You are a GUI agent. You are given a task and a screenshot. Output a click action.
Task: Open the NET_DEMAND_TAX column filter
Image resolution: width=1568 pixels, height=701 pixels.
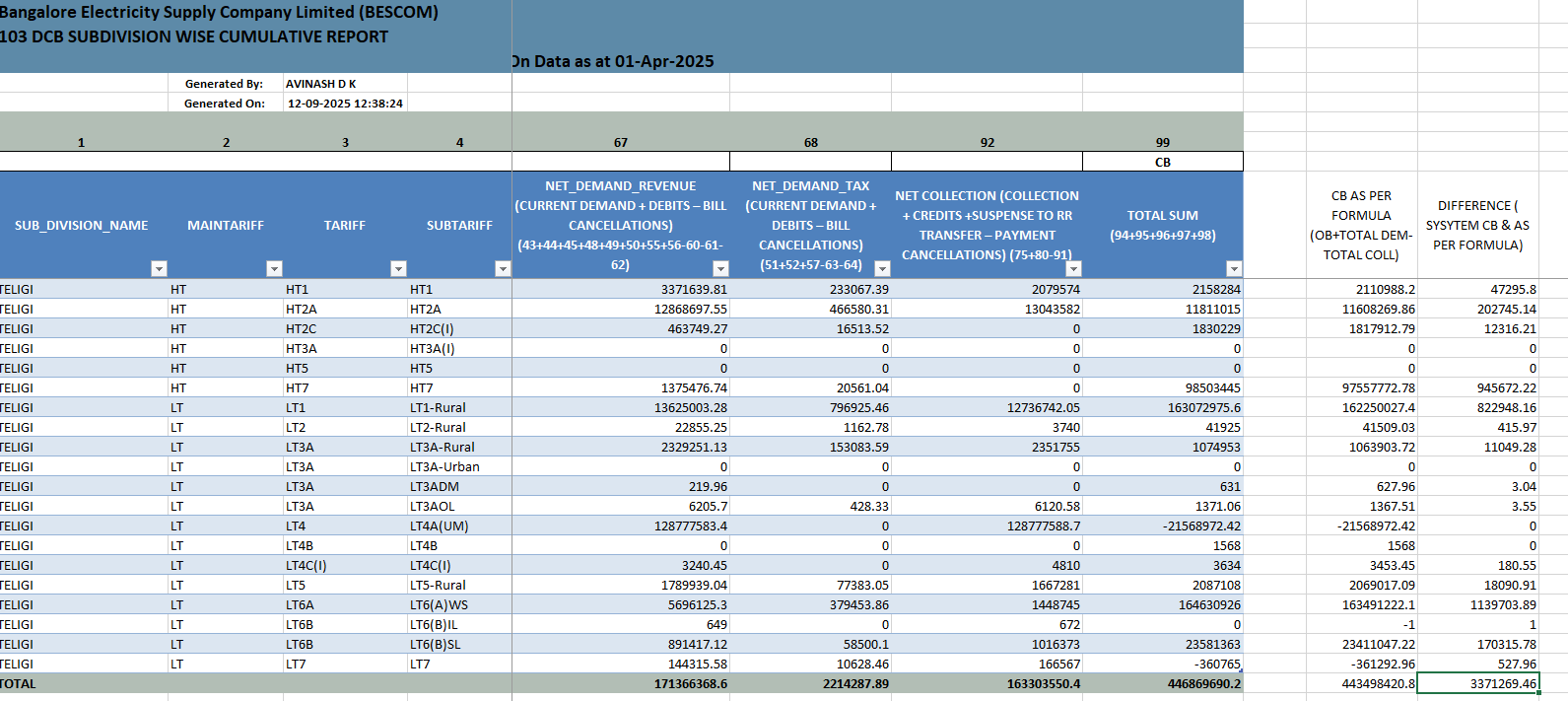pos(882,269)
